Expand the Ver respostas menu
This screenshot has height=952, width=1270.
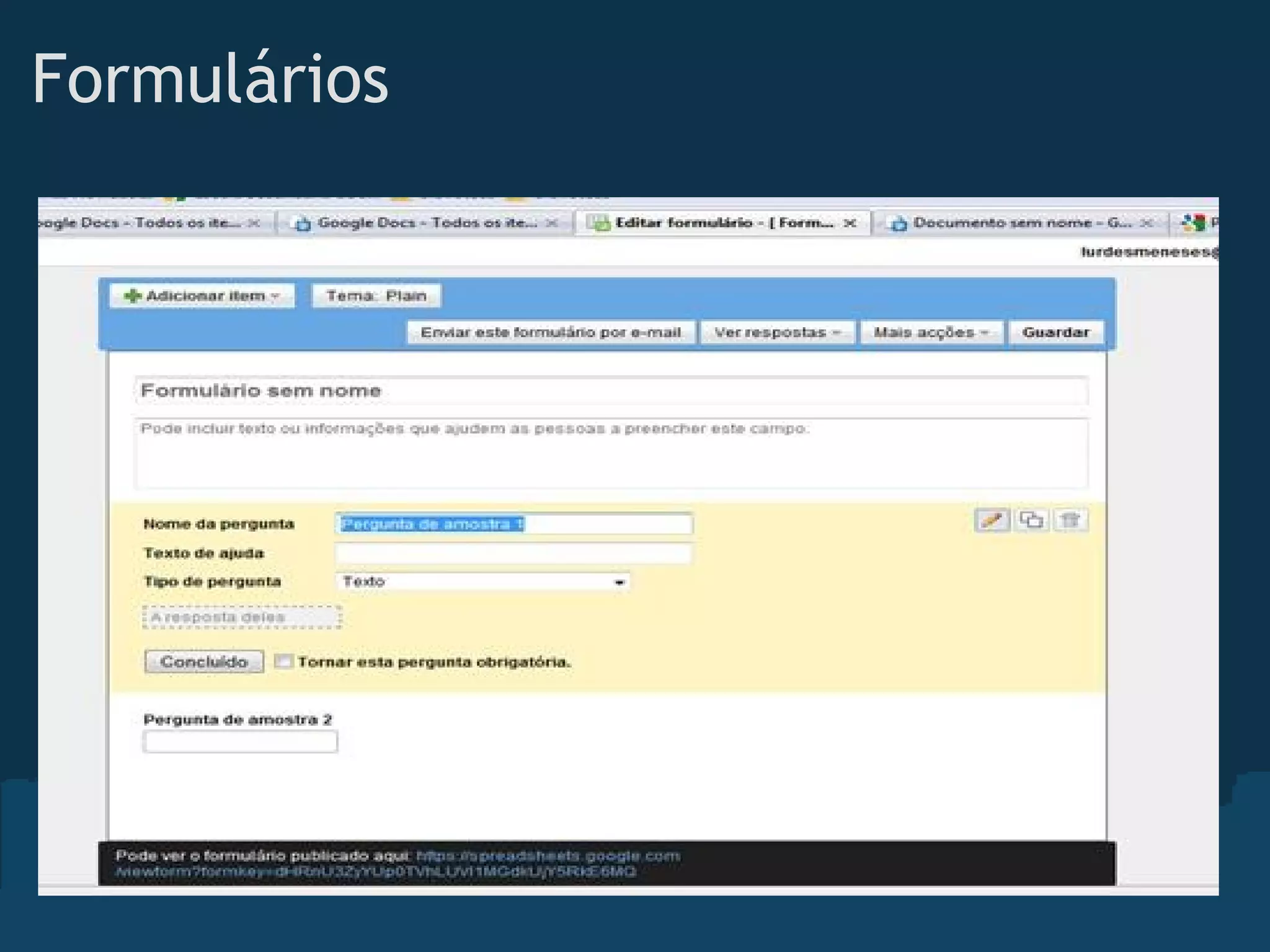777,332
